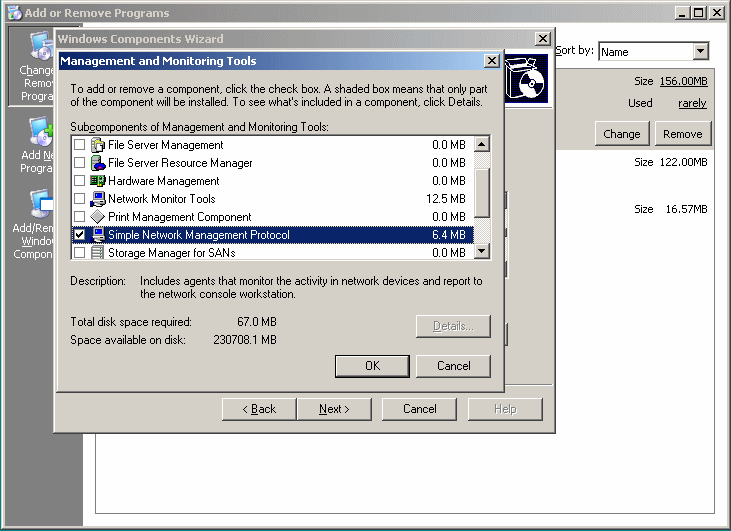Click Cancel next to the OK button
The image size is (731, 531).
coord(453,366)
